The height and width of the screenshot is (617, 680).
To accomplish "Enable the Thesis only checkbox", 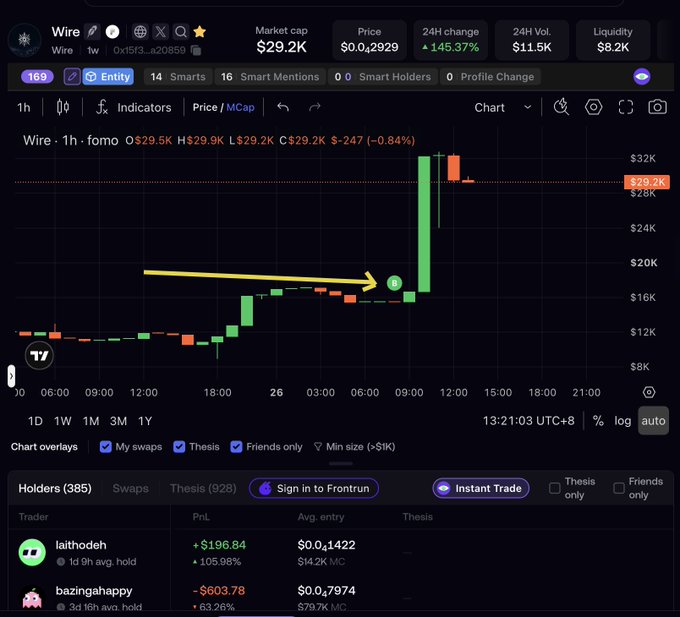I will [554, 488].
